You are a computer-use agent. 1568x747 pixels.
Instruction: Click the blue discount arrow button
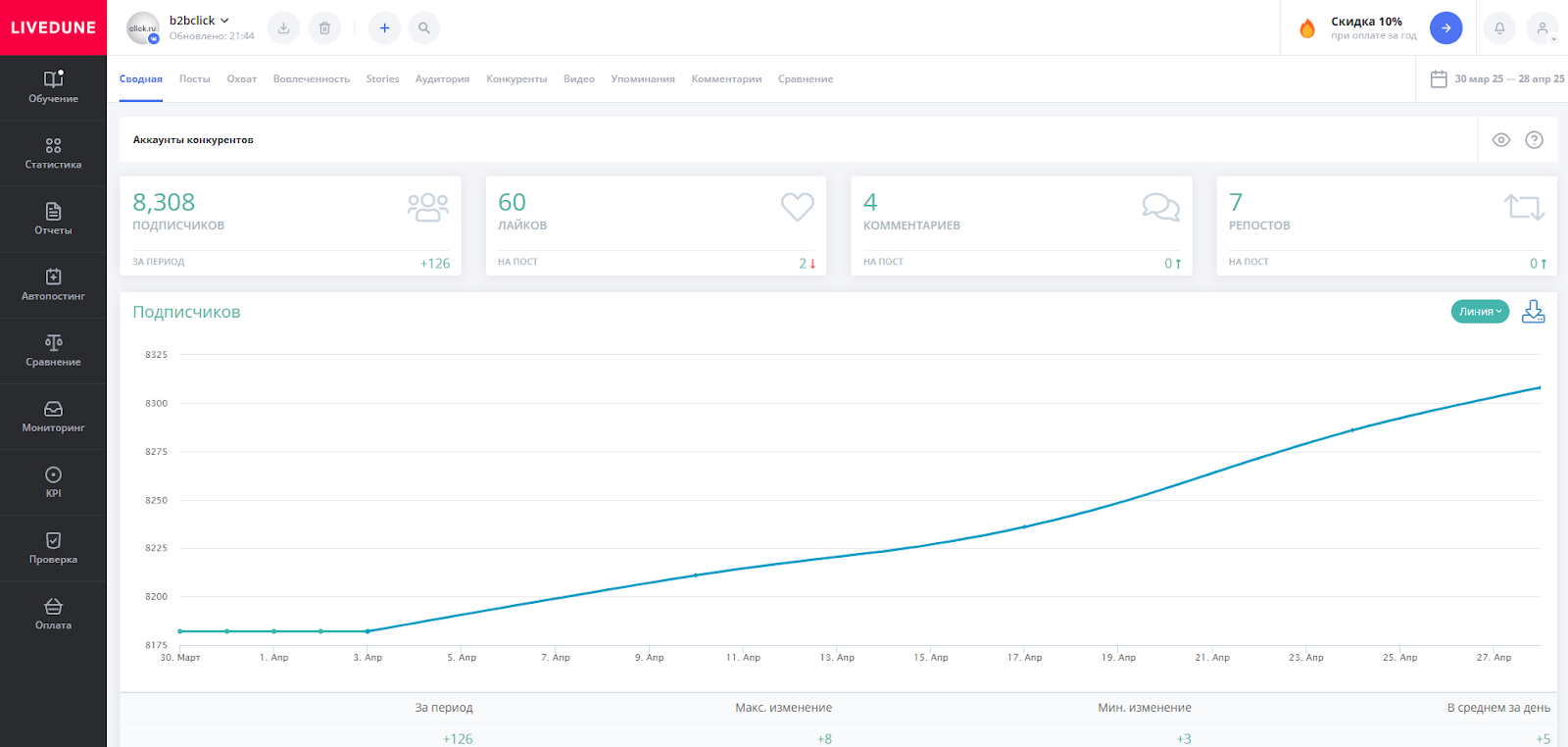click(x=1445, y=28)
